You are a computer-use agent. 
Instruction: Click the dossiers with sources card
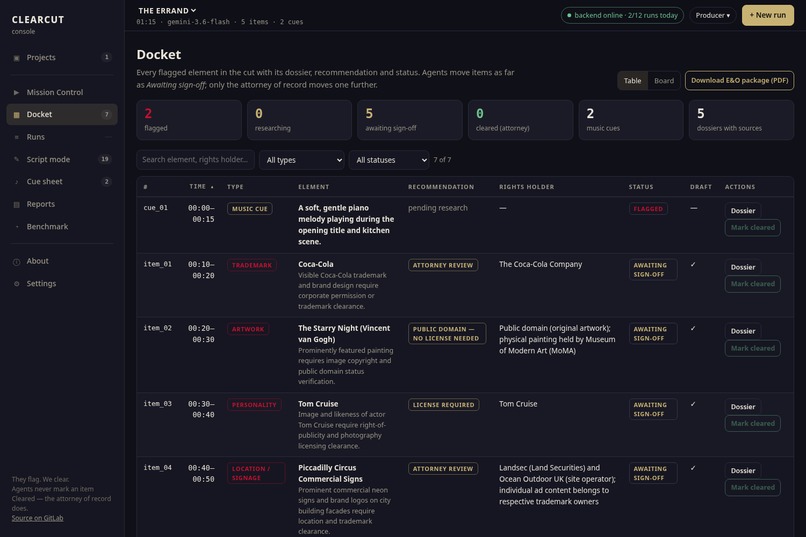pyautogui.click(x=741, y=120)
